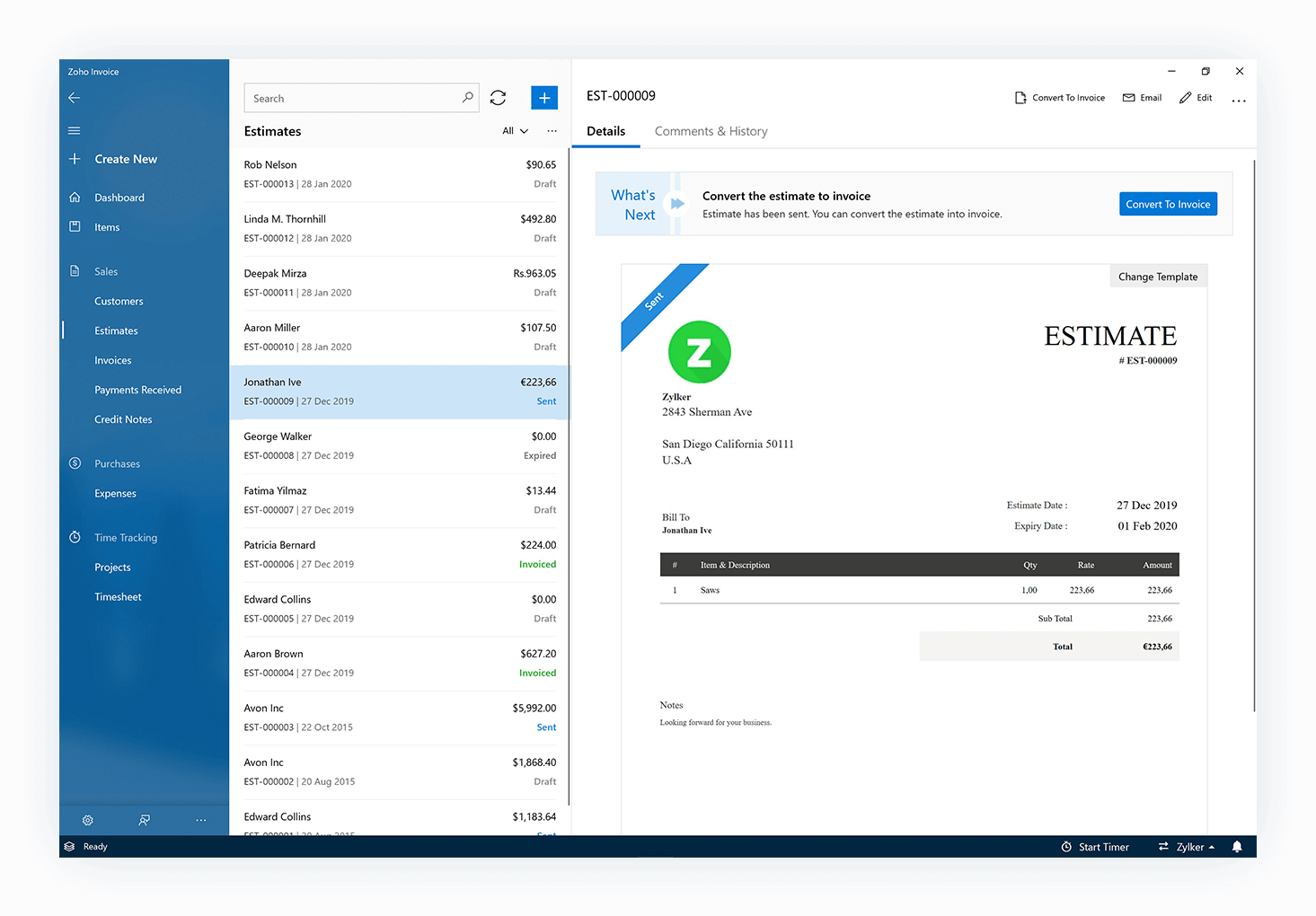Open the settings gear at sidebar bottom

(x=87, y=820)
